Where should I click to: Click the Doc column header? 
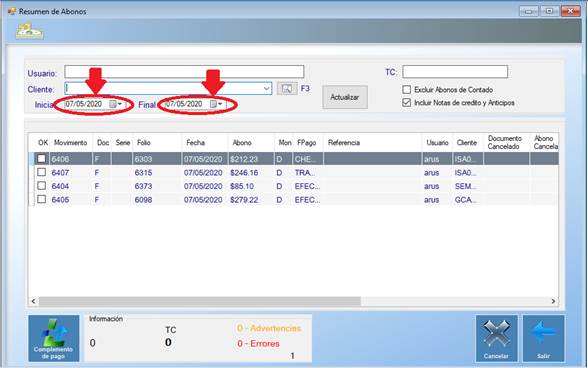point(103,143)
